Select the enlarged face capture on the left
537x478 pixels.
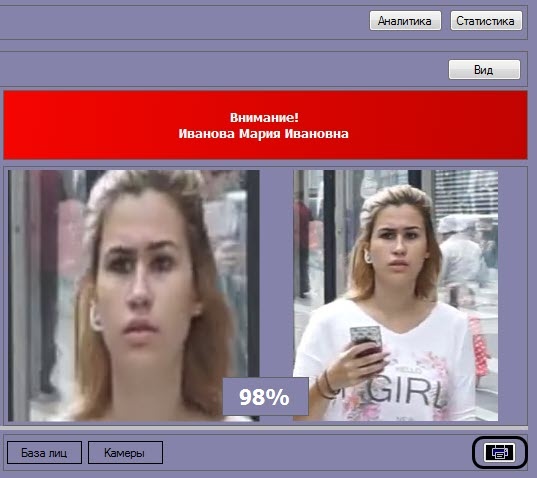pyautogui.click(x=134, y=295)
